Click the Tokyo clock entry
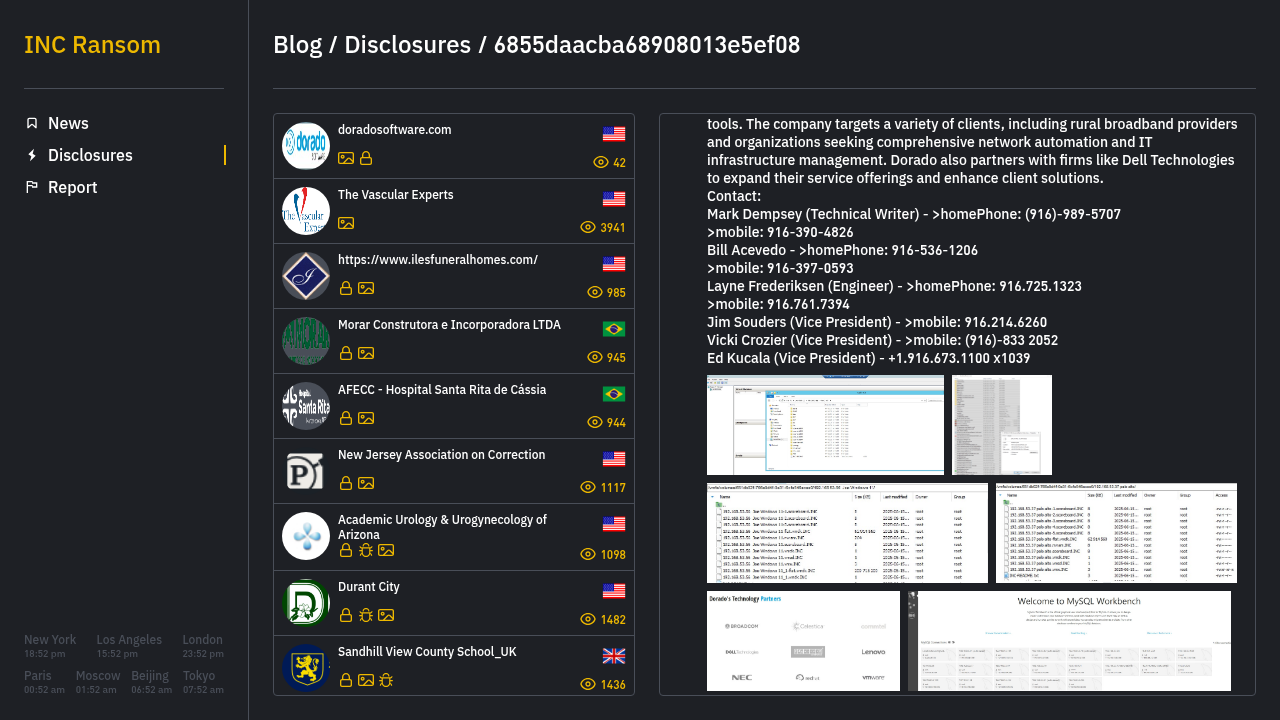Image resolution: width=1280 pixels, height=720 pixels. [x=203, y=682]
